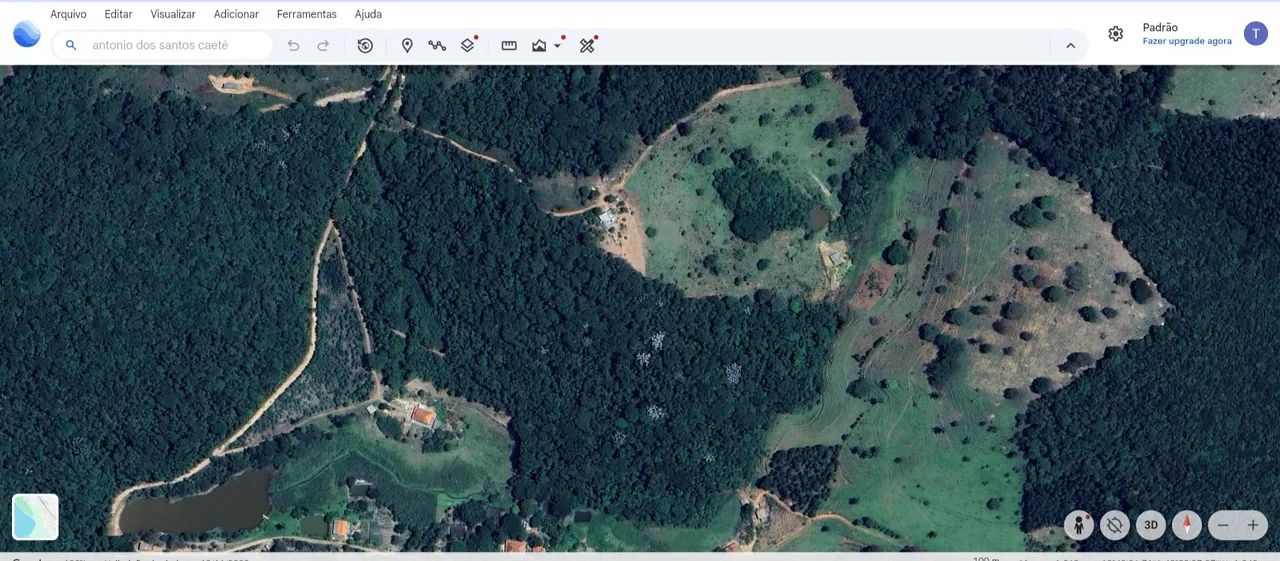Click the search magnifier icon
This screenshot has width=1280, height=561.
[71, 45]
